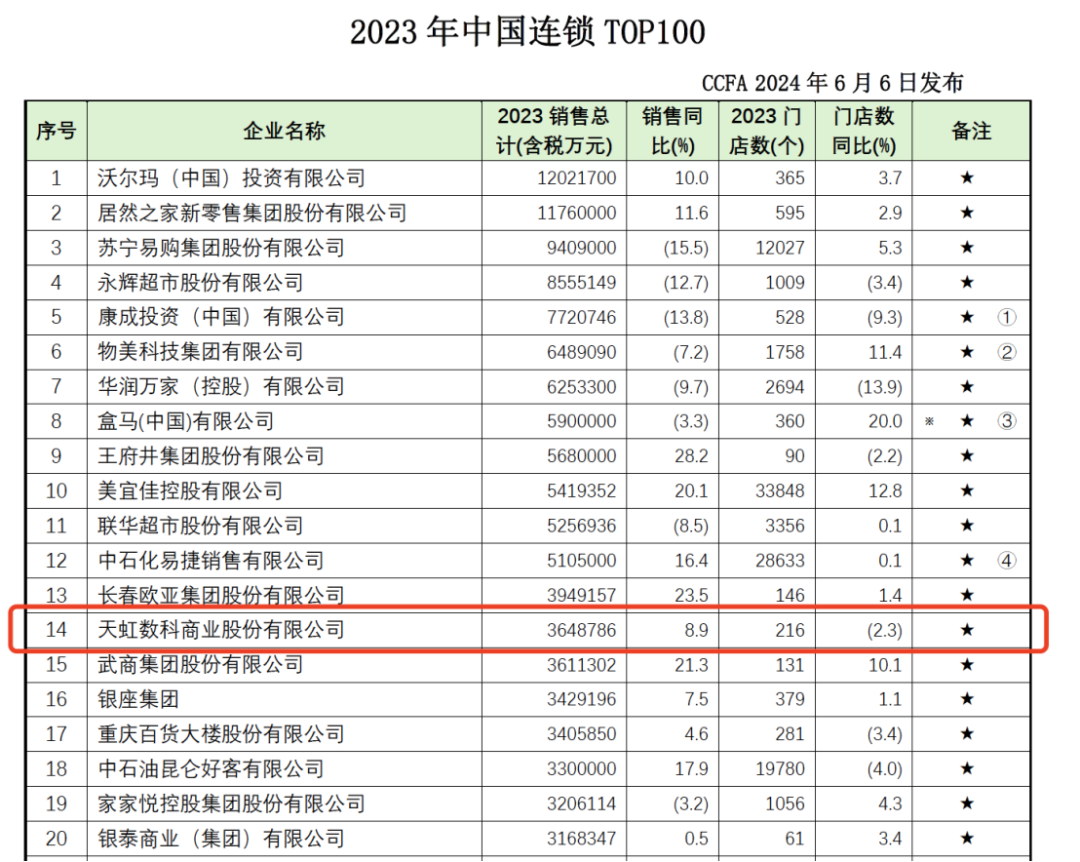Click the circled ② note marker for 物美科技

coord(1006,352)
